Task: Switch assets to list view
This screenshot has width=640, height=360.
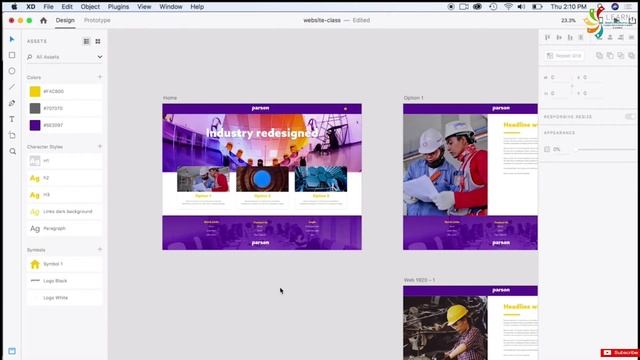Action: tap(87, 41)
